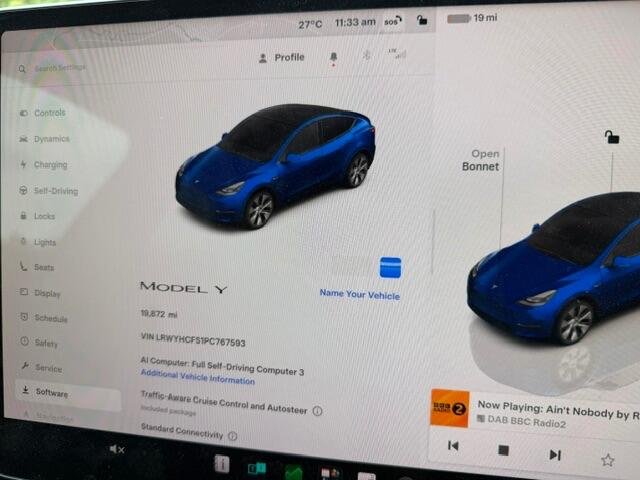
Task: Tap the 19,872 mi odometer reading
Action: tap(159, 314)
